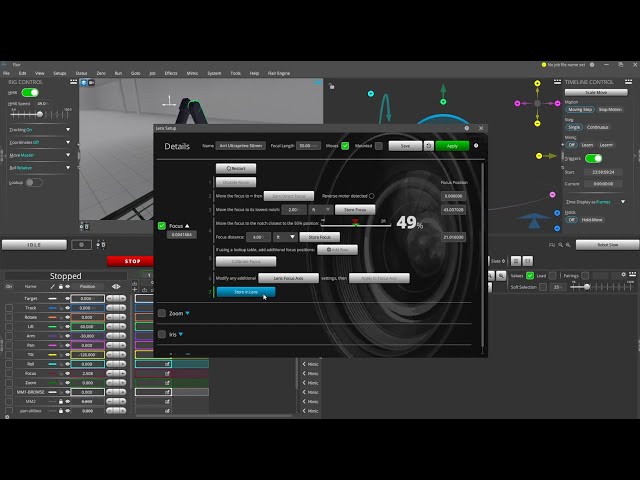Open the Rig Control panel options icon
Screen dimensions: 640x480
(x=73, y=82)
